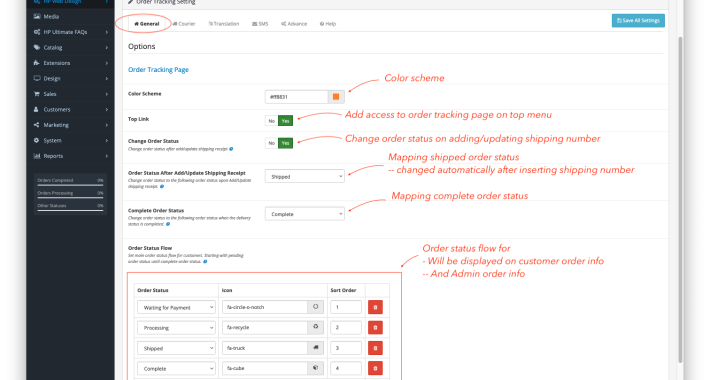Set Change Order Status to Yes
This screenshot has height=380, width=710.
(x=285, y=143)
